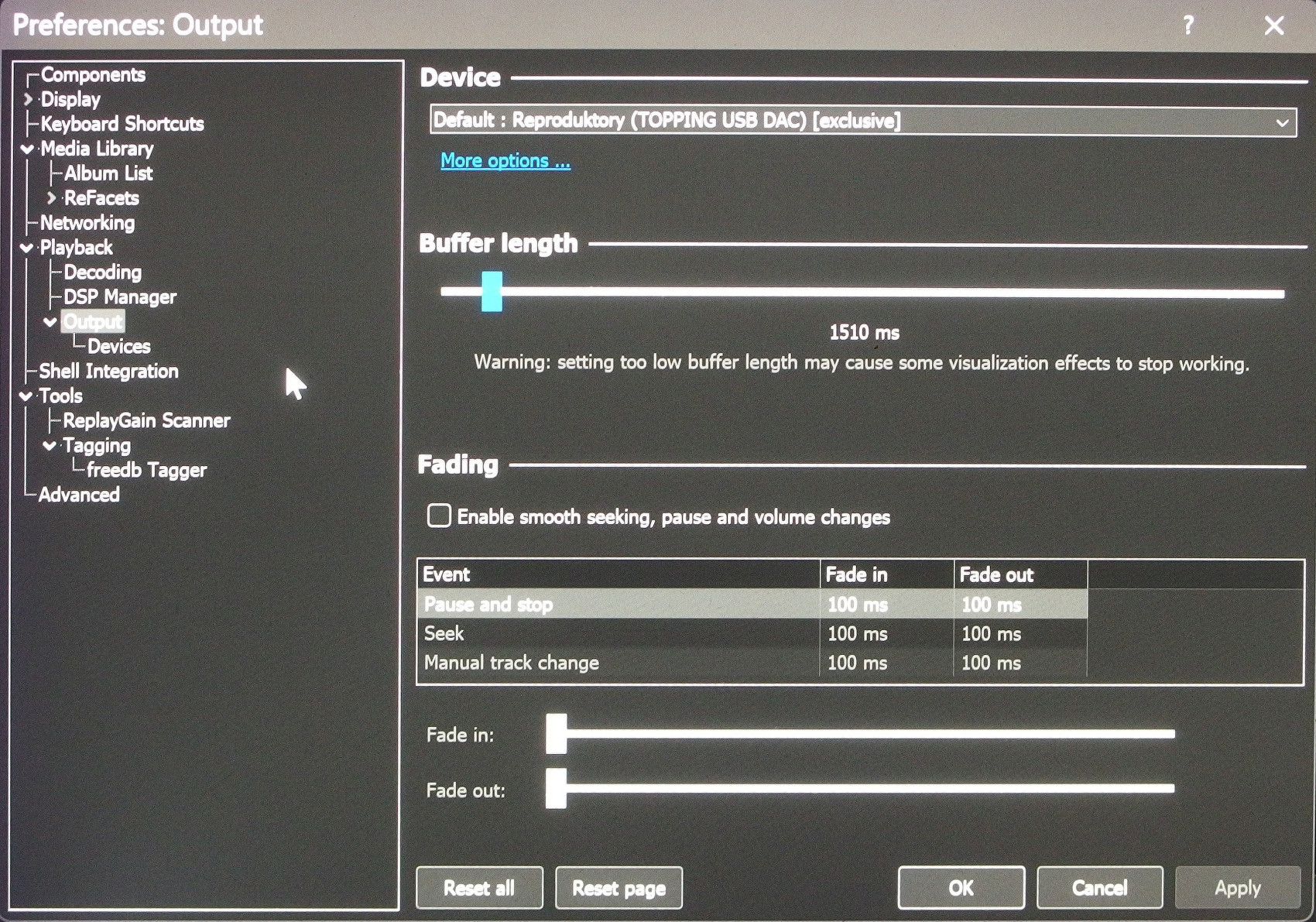Click the help question mark icon

tap(1187, 26)
